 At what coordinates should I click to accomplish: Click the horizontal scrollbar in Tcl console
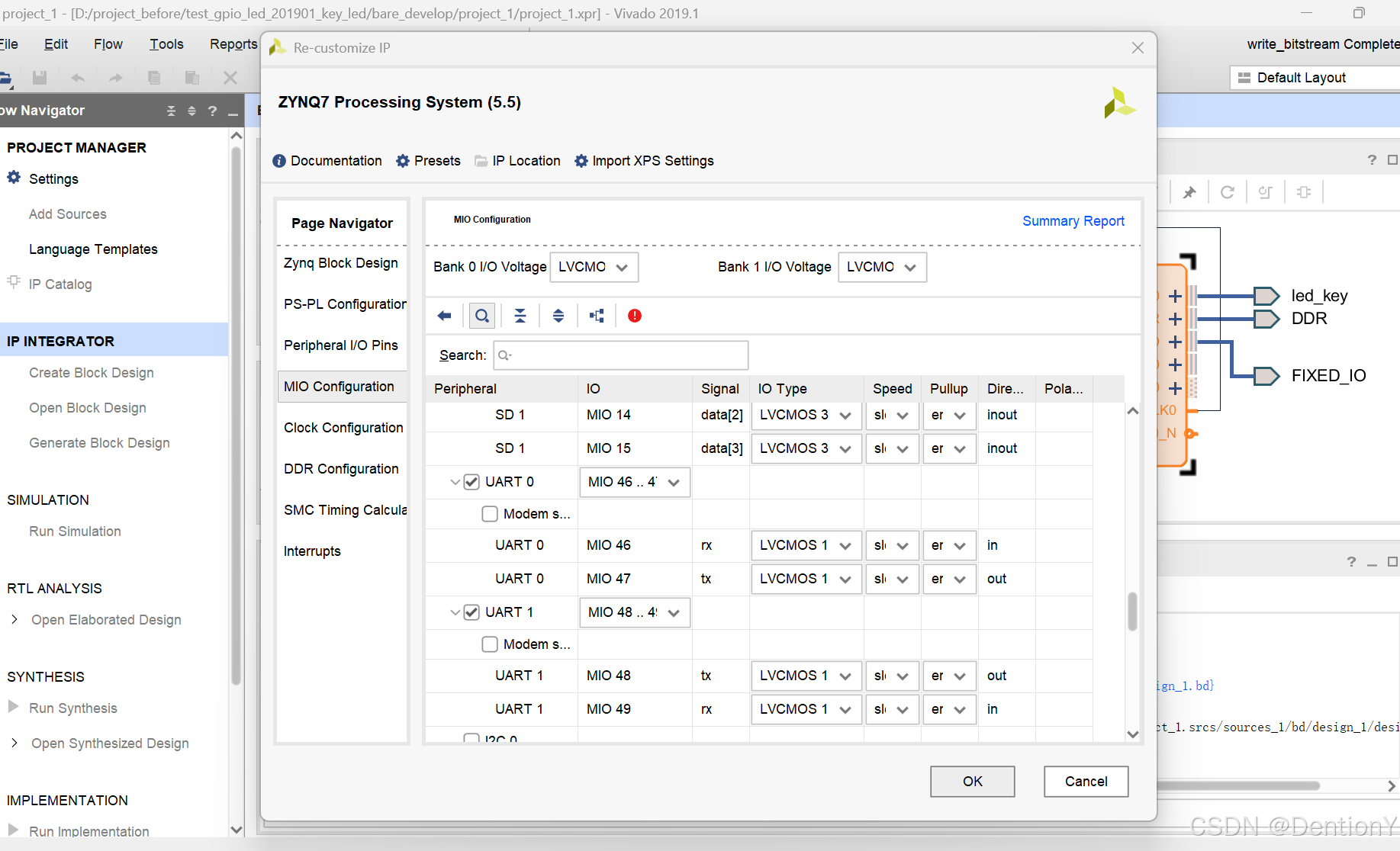pos(1238,785)
